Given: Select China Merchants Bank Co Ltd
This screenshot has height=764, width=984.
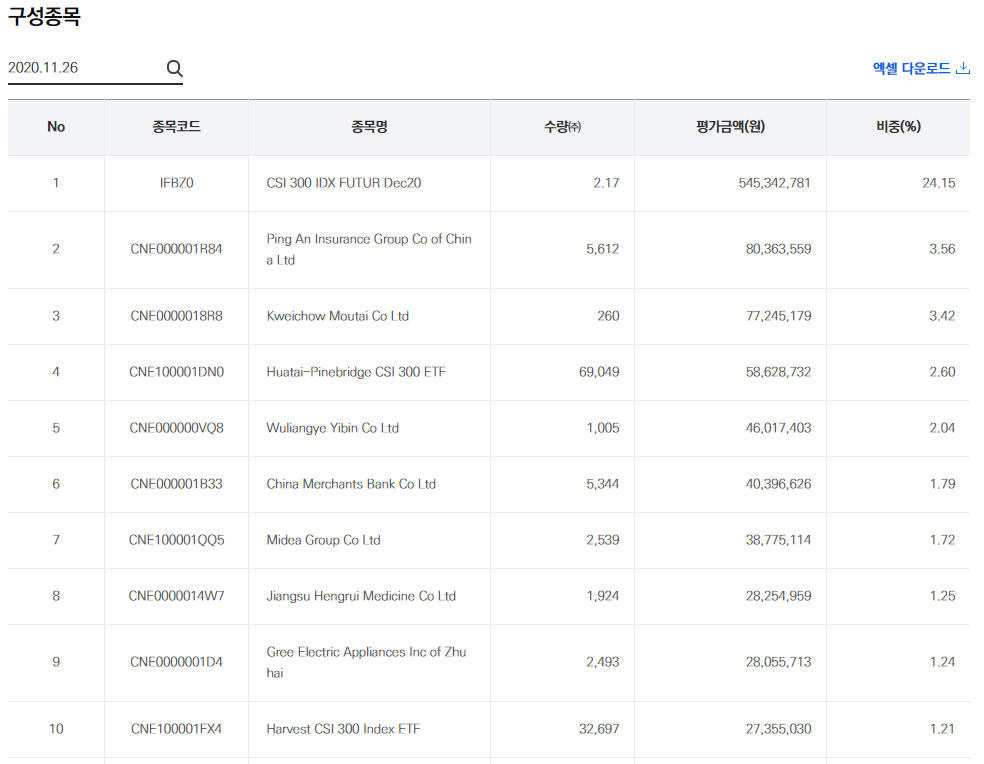Looking at the screenshot, I should coord(351,483).
